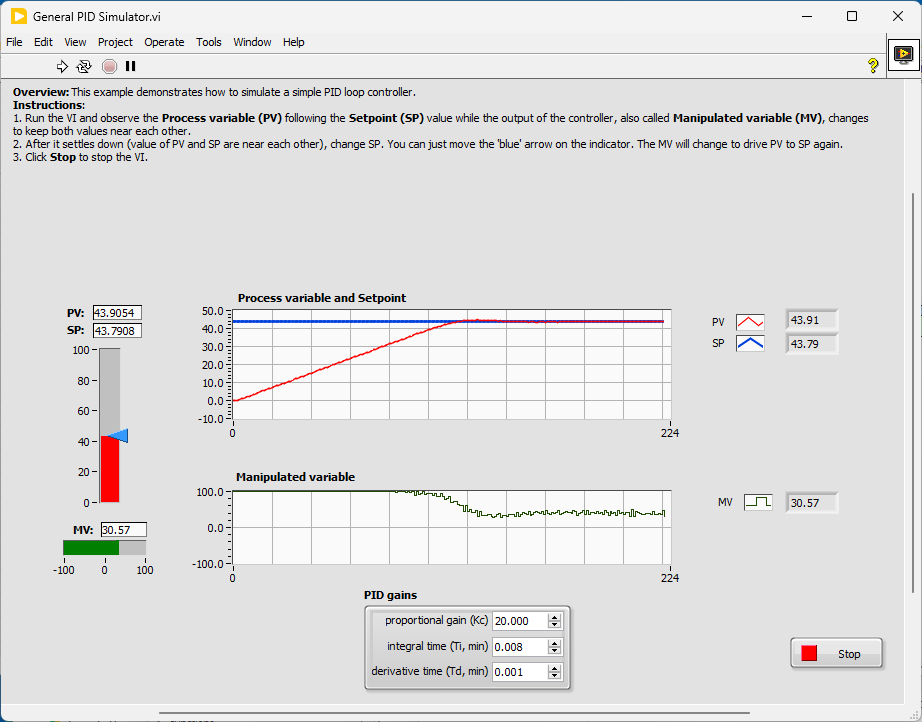Click the Run arrow toolbar icon

point(62,66)
